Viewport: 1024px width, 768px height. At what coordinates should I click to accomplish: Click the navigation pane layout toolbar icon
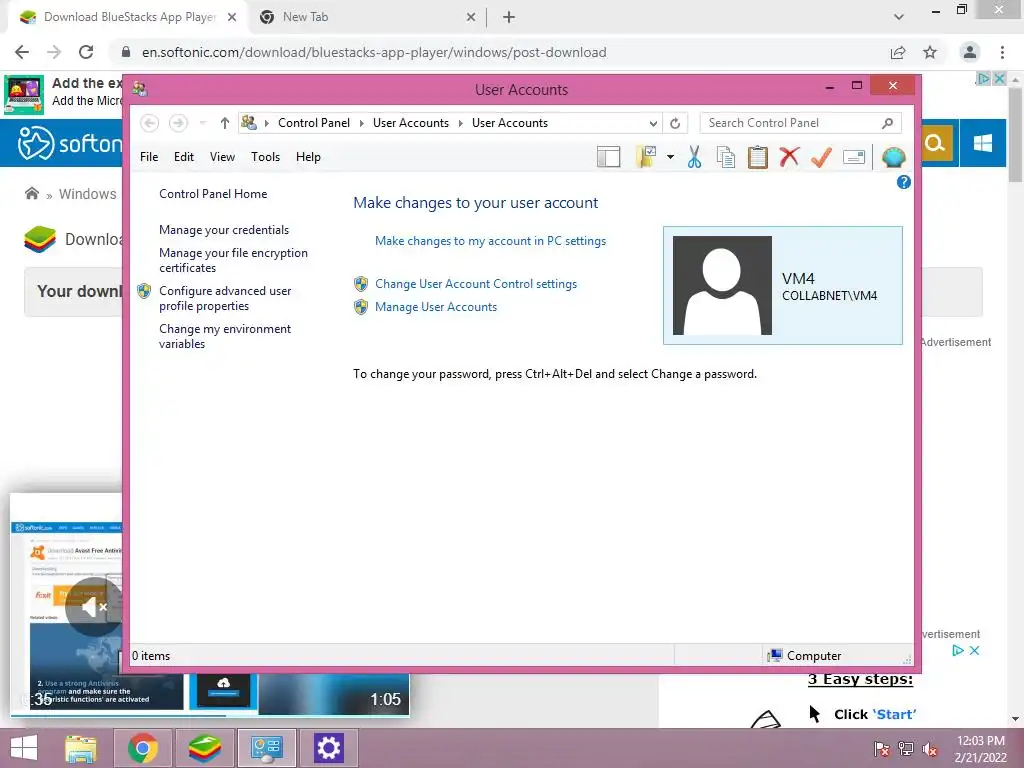(608, 157)
